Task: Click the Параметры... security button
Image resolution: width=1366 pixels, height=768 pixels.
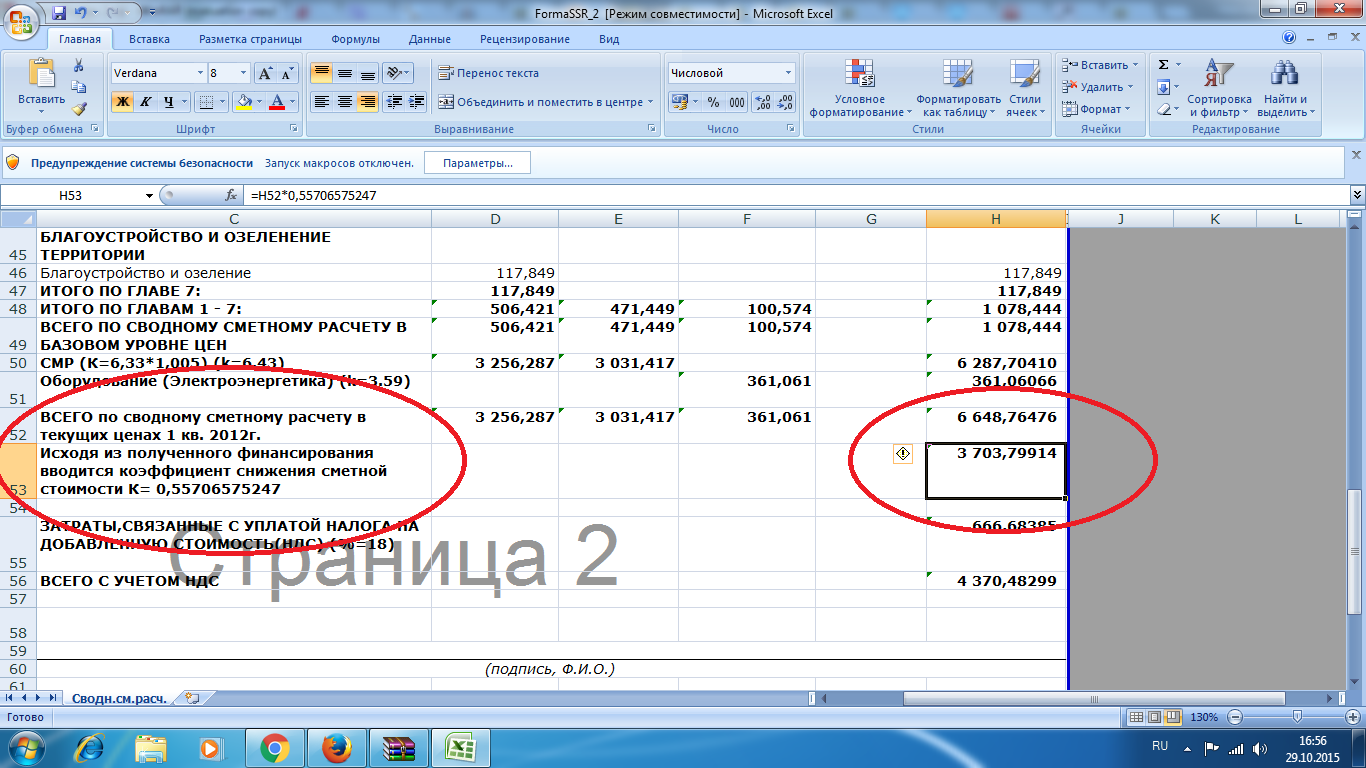Action: click(477, 163)
